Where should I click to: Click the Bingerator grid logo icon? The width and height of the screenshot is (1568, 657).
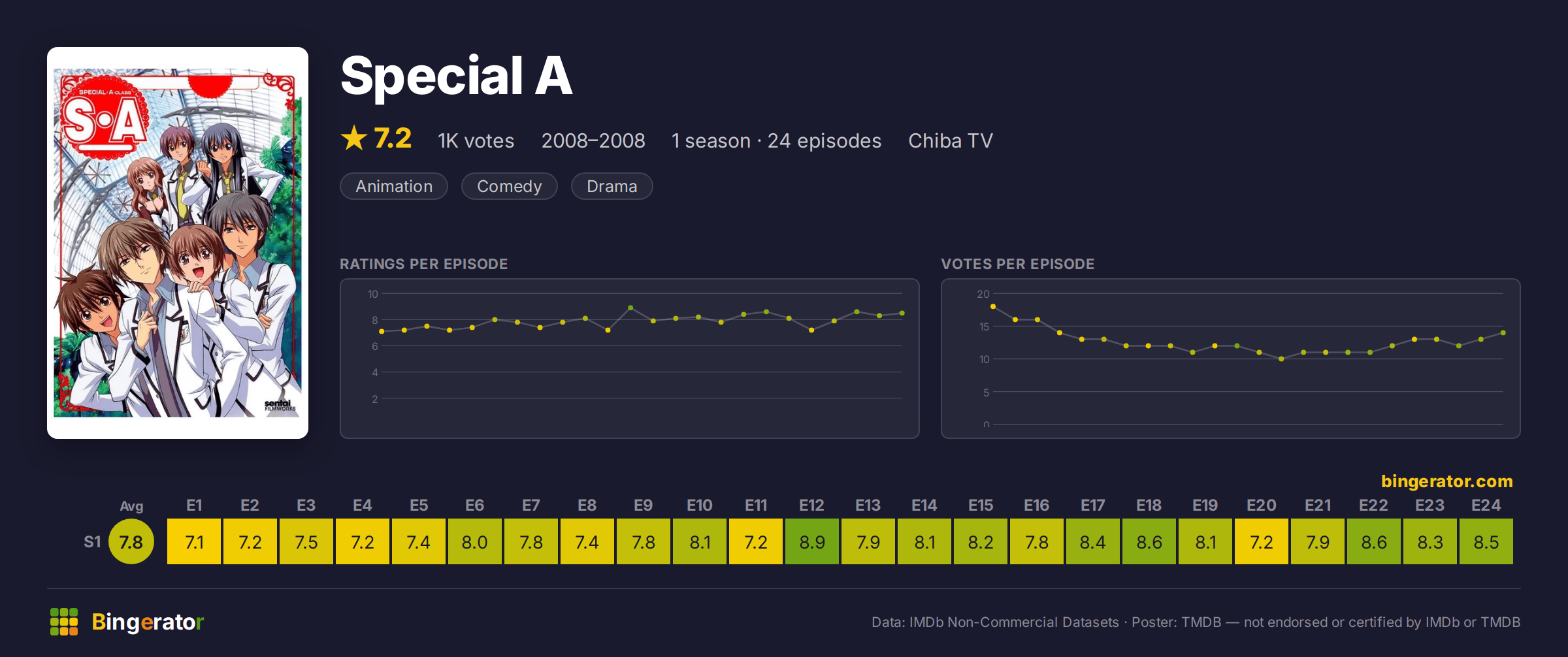coord(64,622)
